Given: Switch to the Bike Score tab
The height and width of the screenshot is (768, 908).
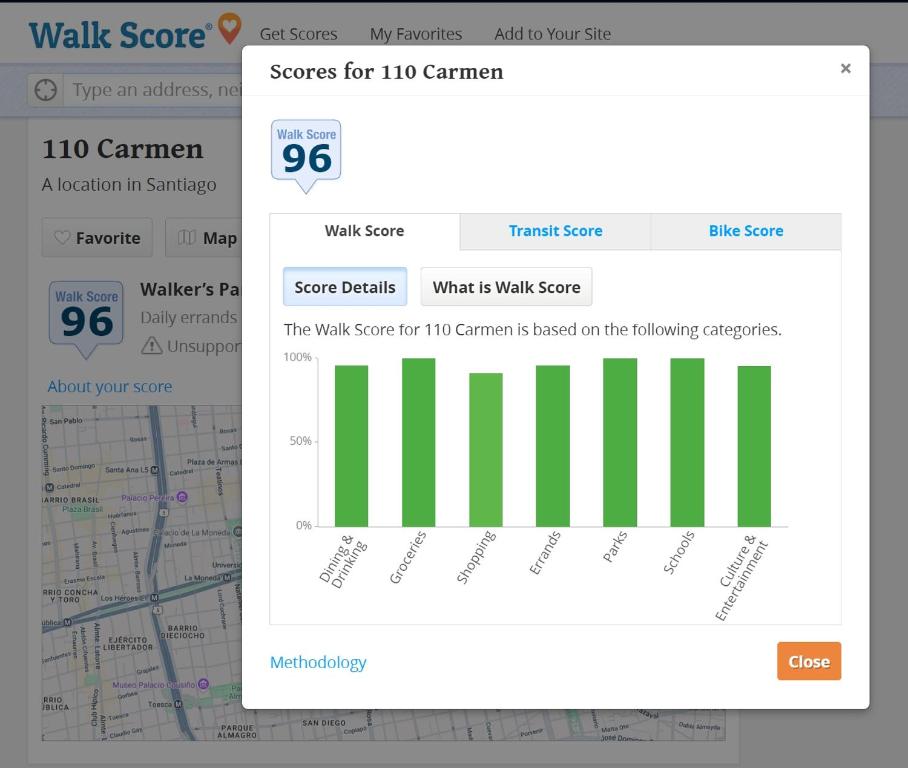Looking at the screenshot, I should [x=745, y=231].
